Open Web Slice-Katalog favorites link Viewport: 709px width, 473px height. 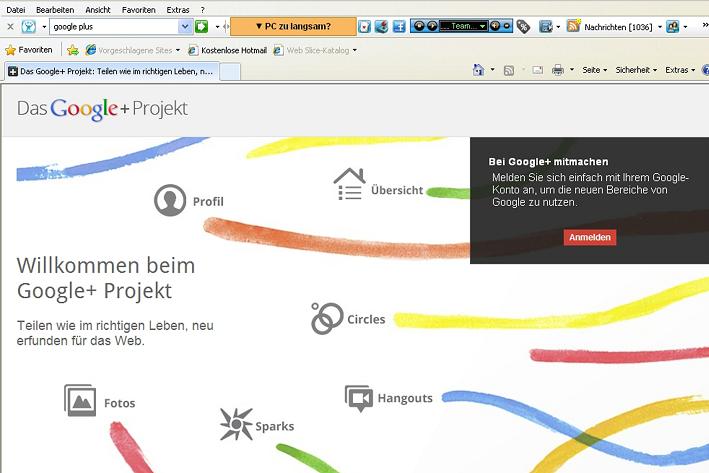coord(312,50)
